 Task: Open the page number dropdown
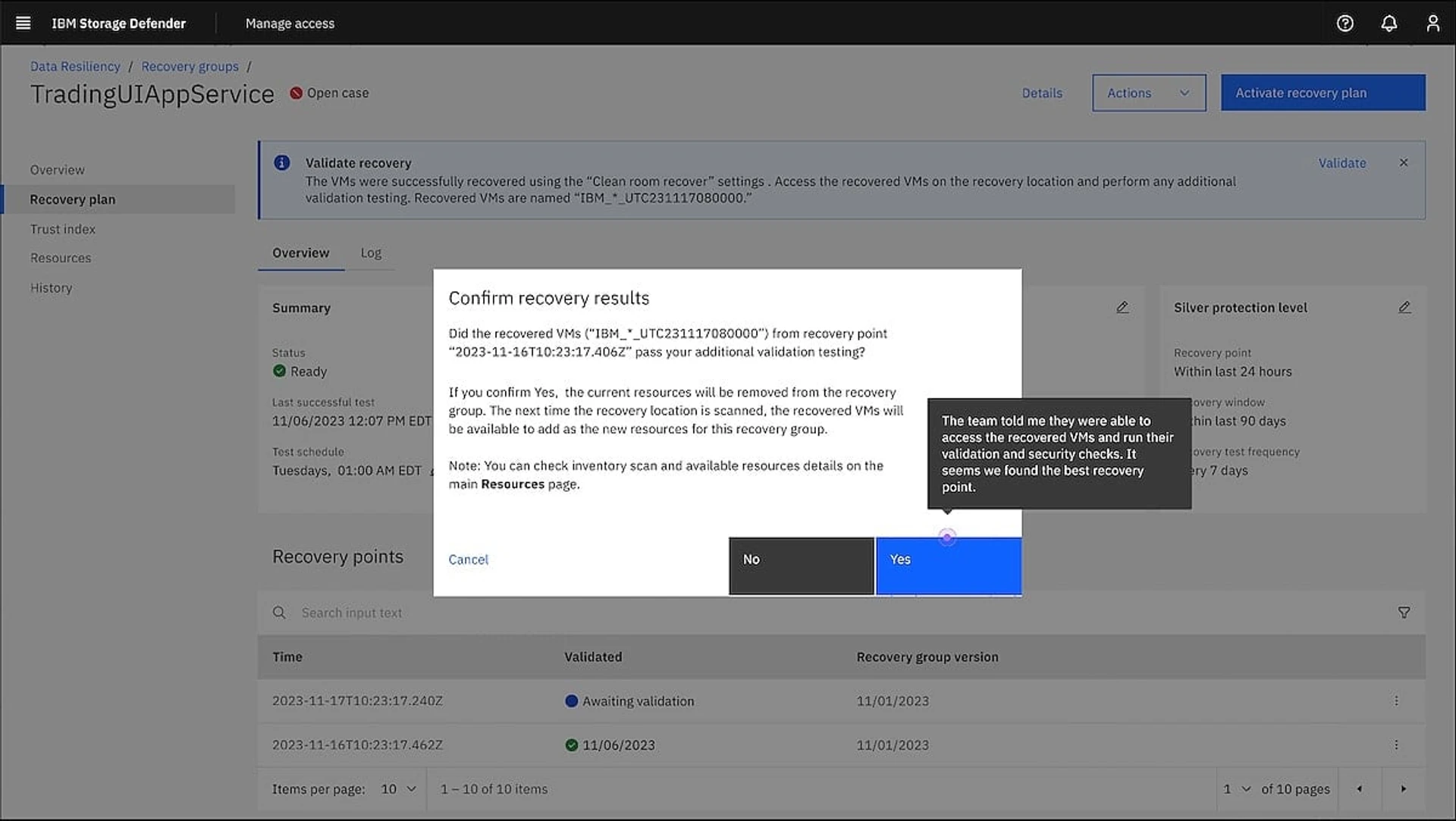[1236, 789]
